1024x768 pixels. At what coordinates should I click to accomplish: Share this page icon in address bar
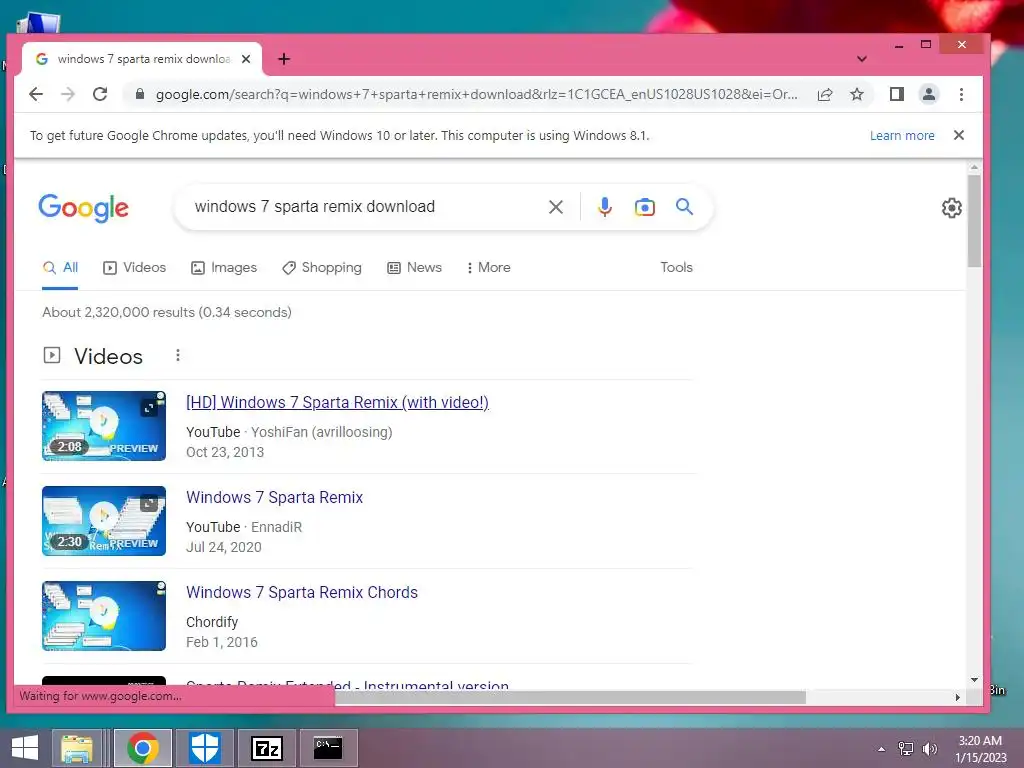click(825, 94)
